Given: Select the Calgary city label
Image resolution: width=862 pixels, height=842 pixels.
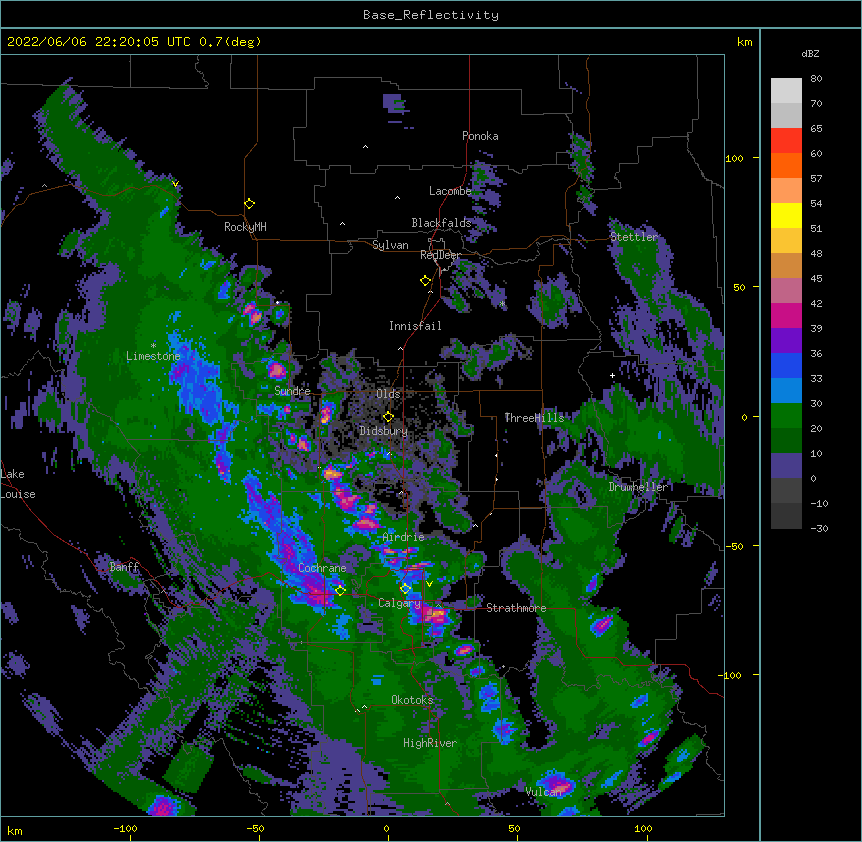Looking at the screenshot, I should pyautogui.click(x=399, y=603).
